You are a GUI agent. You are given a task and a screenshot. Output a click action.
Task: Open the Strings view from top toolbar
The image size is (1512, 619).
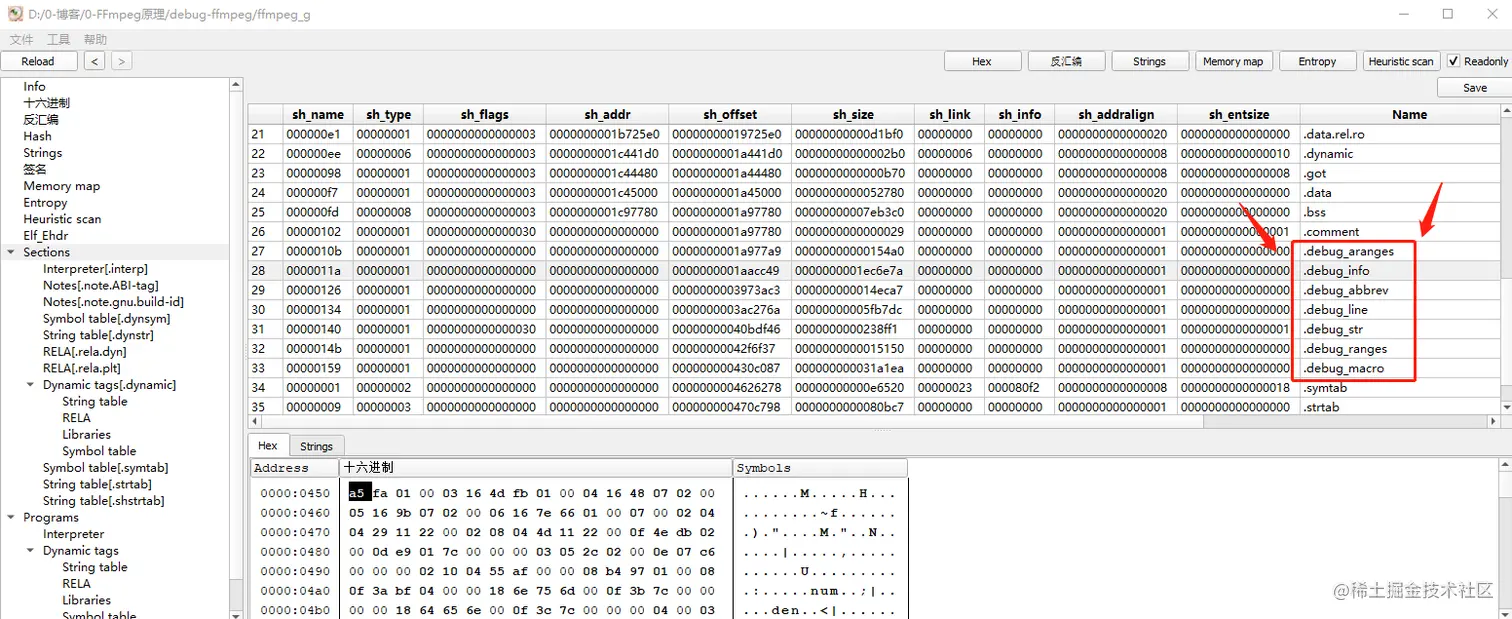[1149, 61]
